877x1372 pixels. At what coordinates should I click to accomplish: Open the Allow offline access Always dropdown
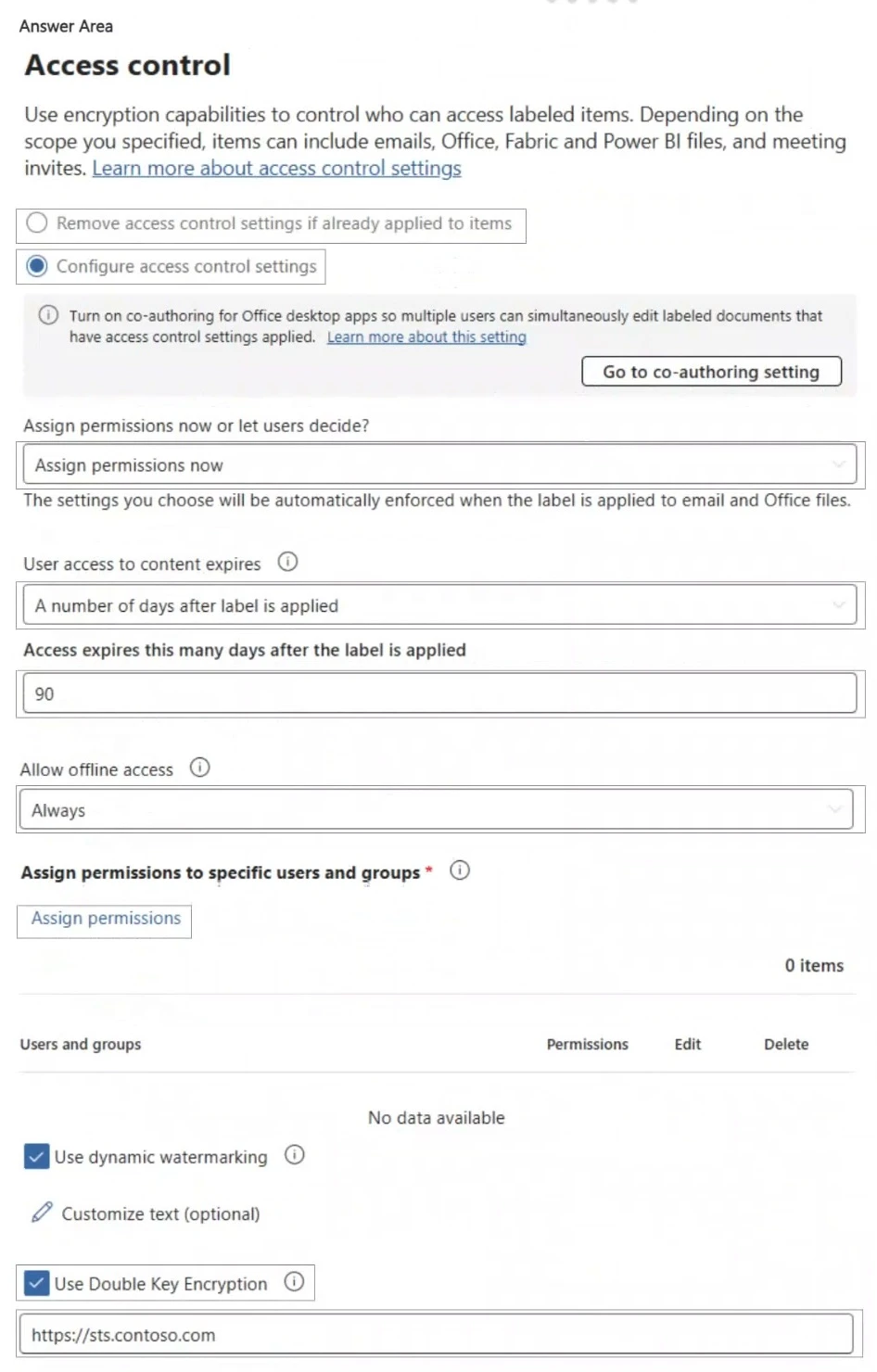click(x=435, y=810)
